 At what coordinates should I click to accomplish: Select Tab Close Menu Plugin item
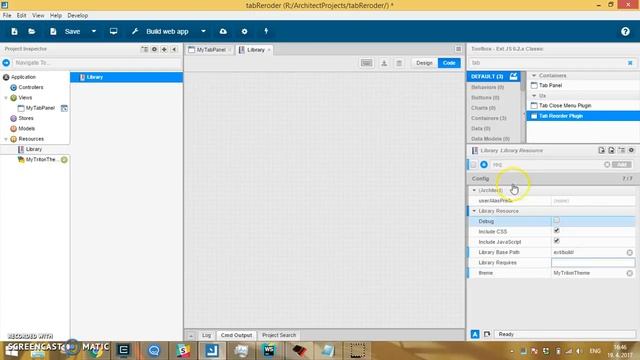(565, 106)
